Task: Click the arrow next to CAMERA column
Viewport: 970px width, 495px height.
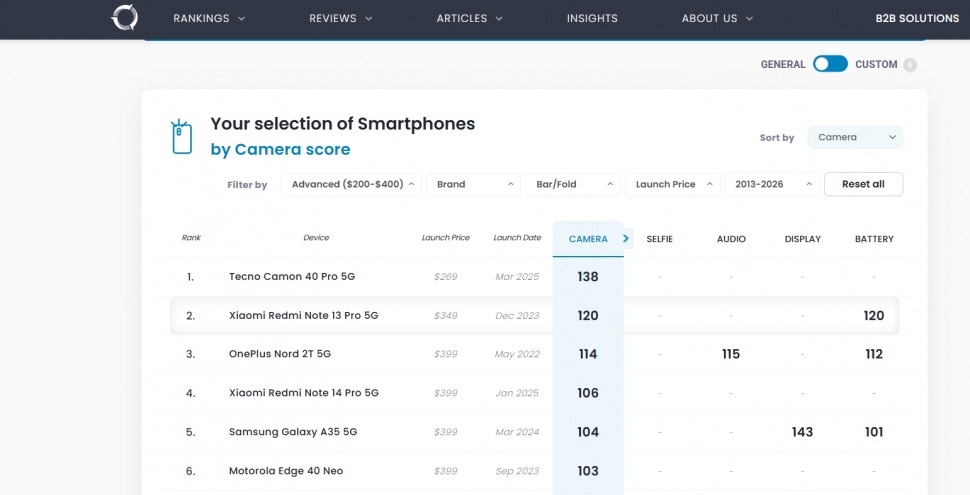Action: pyautogui.click(x=626, y=238)
